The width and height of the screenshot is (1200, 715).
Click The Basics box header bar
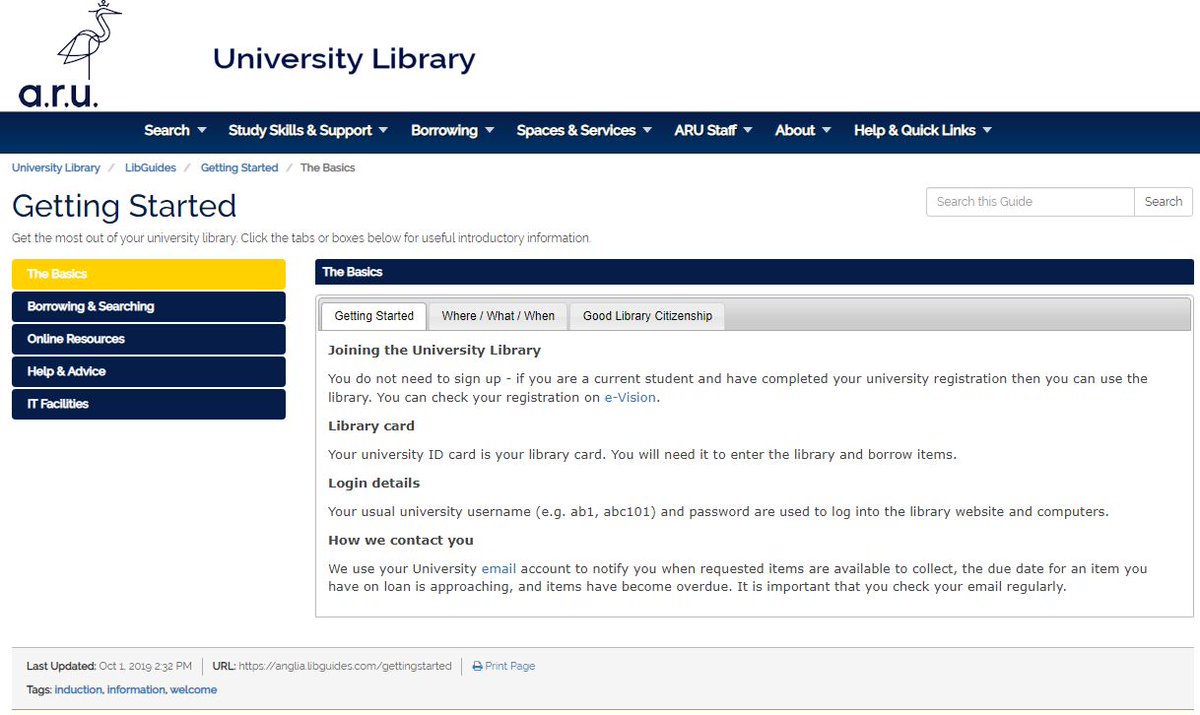754,272
